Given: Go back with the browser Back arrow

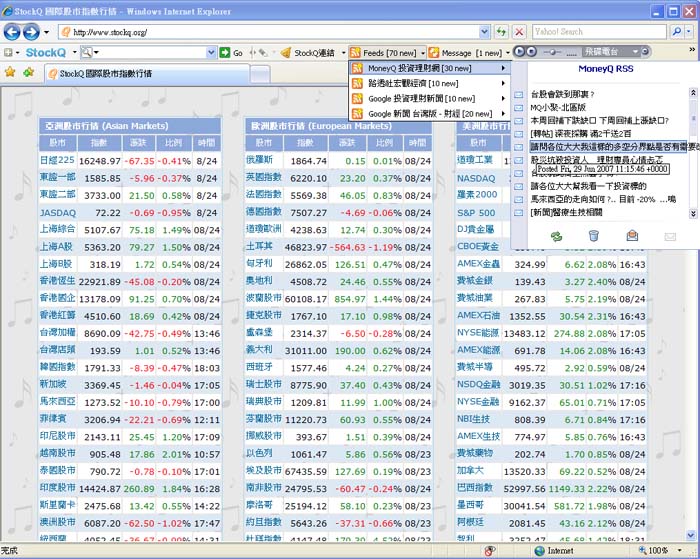Looking at the screenshot, I should [x=12, y=32].
